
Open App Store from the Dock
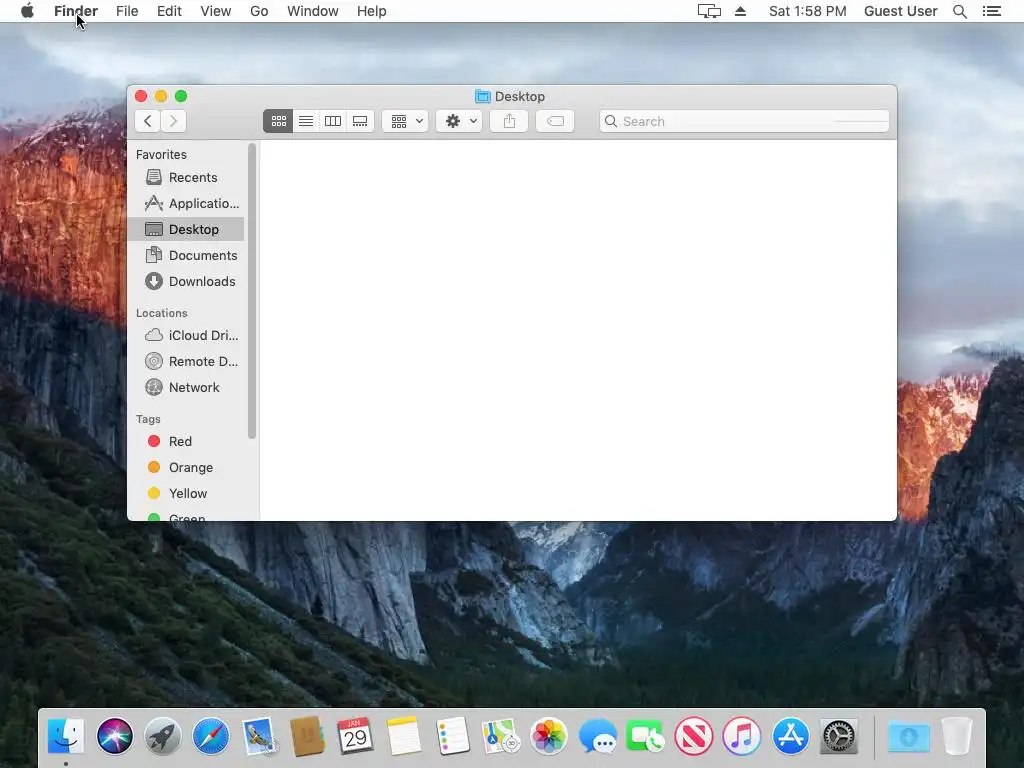(x=790, y=736)
